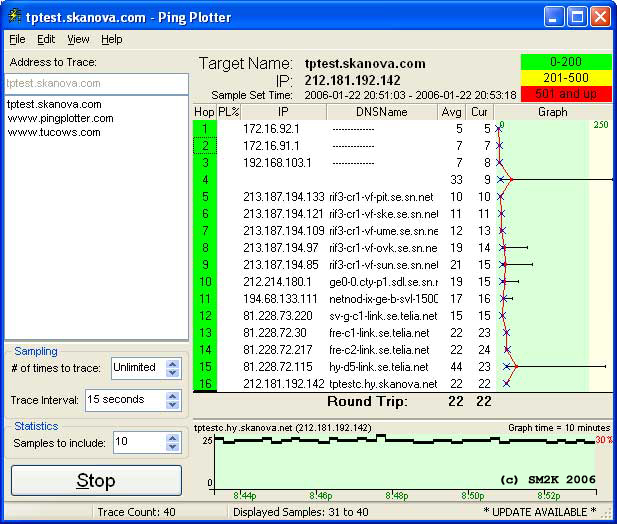Viewport: 617px width, 524px height.
Task: Click the Graph column header
Action: click(553, 112)
